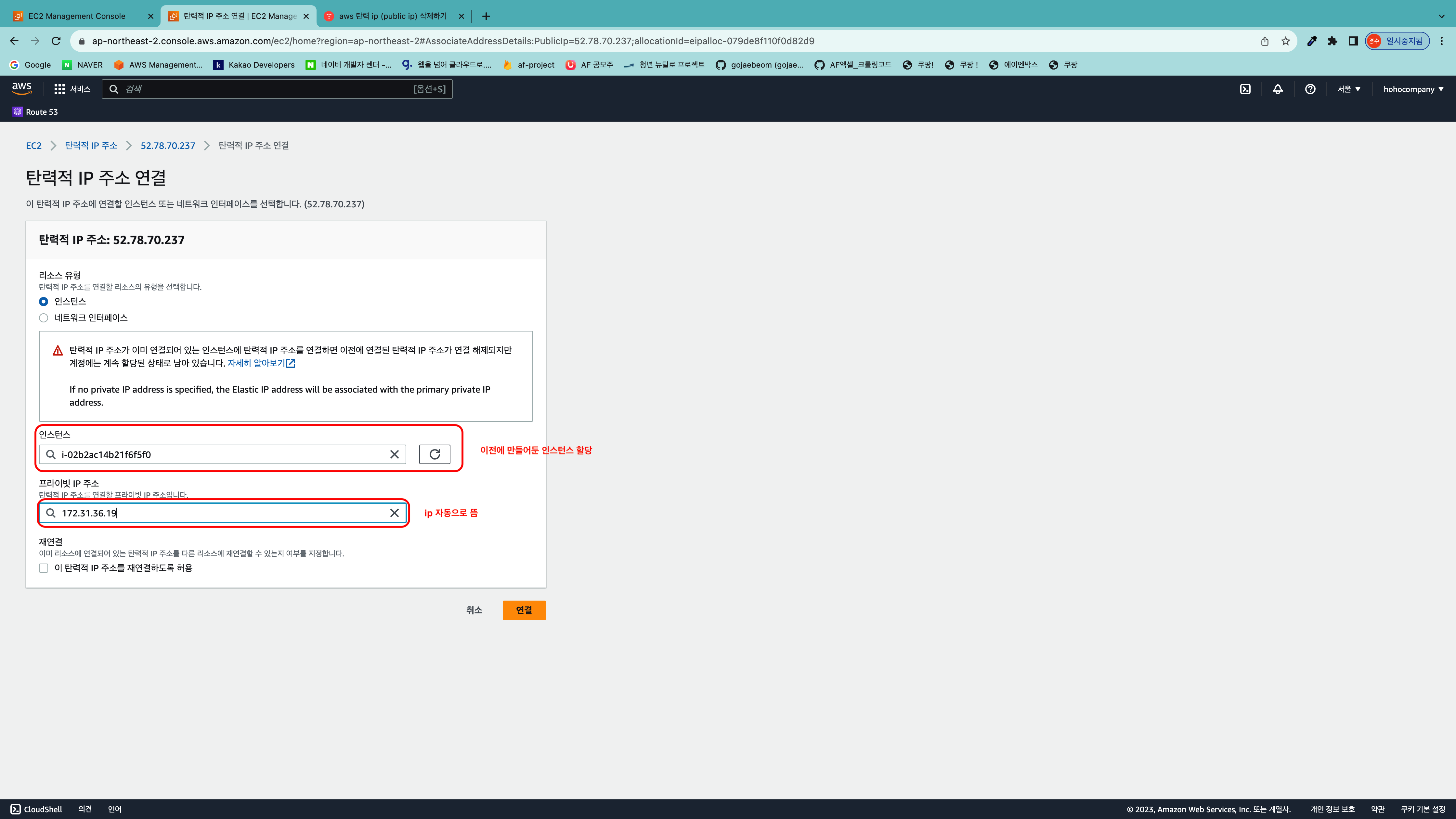The height and width of the screenshot is (819, 1456).
Task: Click the AWS search input field
Action: (266, 89)
